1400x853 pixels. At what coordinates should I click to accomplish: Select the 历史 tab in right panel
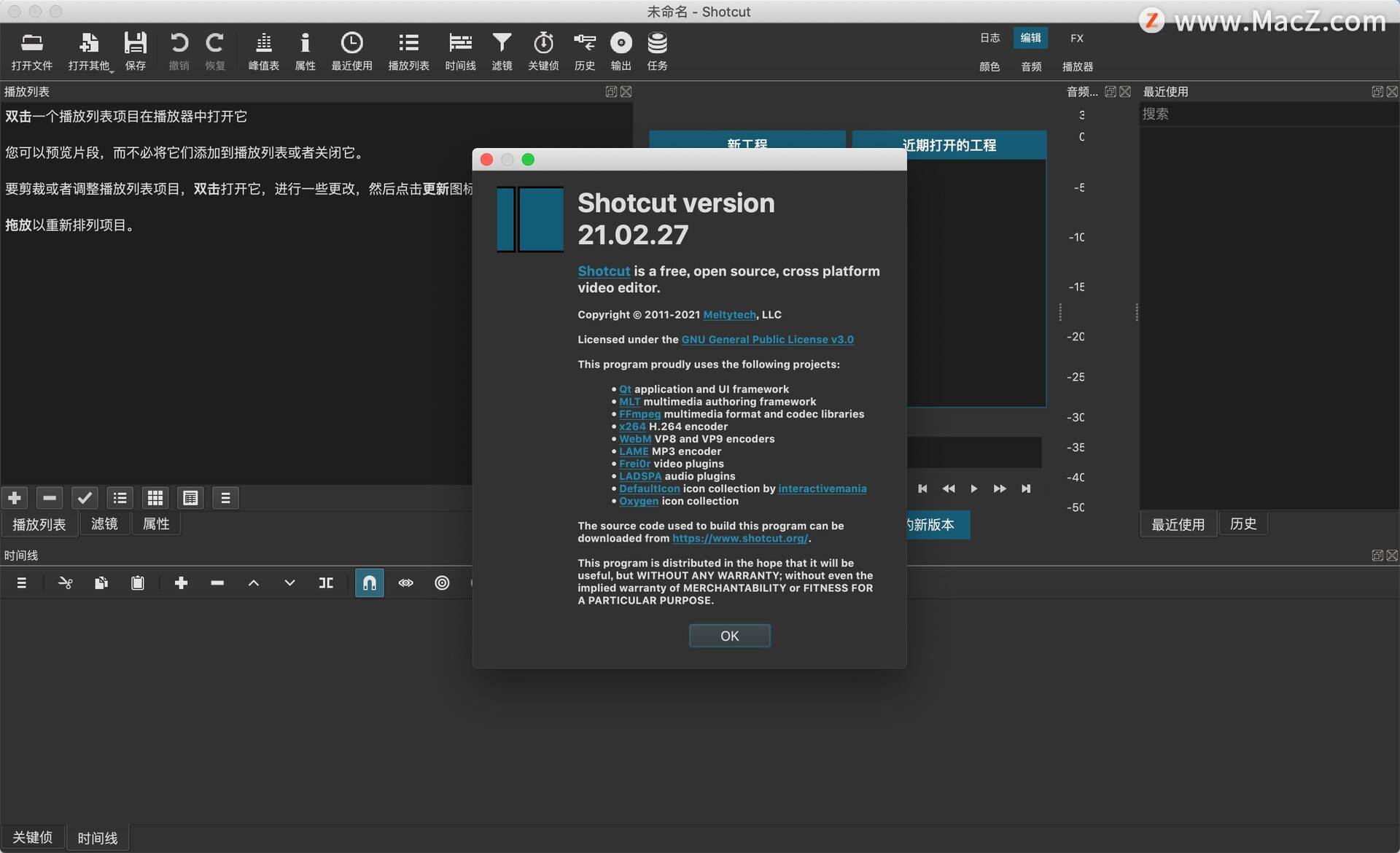coord(1243,524)
